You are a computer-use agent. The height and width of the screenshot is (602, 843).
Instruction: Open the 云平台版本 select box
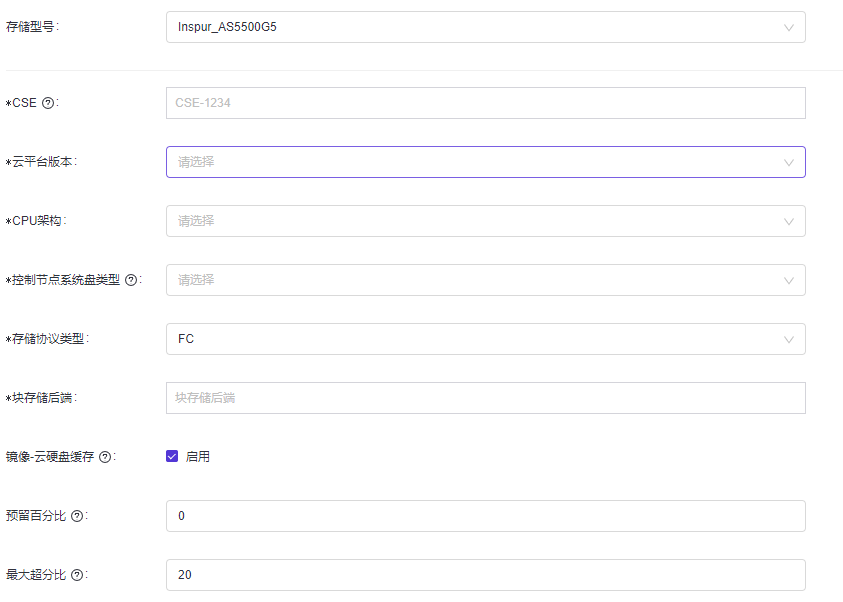(470, 162)
